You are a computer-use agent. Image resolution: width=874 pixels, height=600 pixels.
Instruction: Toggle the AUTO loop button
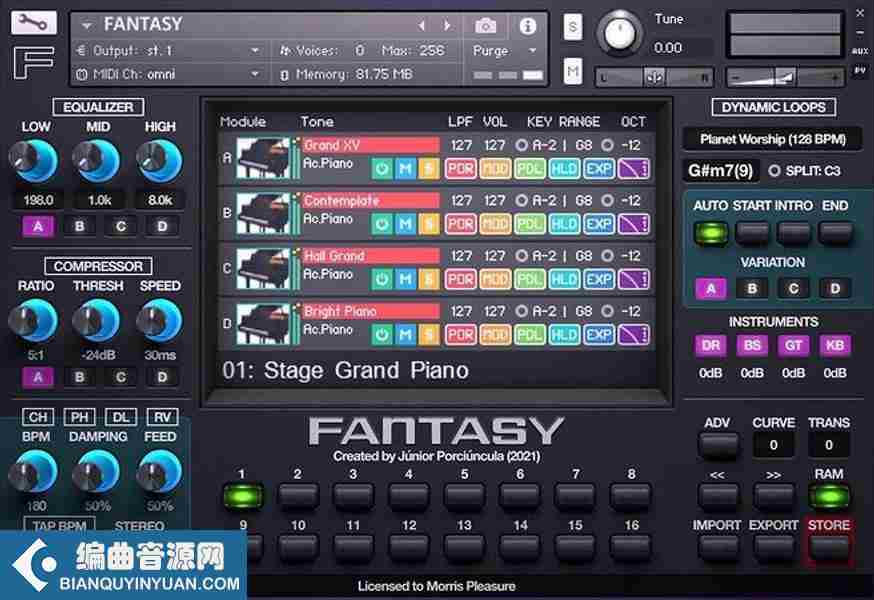(x=711, y=233)
